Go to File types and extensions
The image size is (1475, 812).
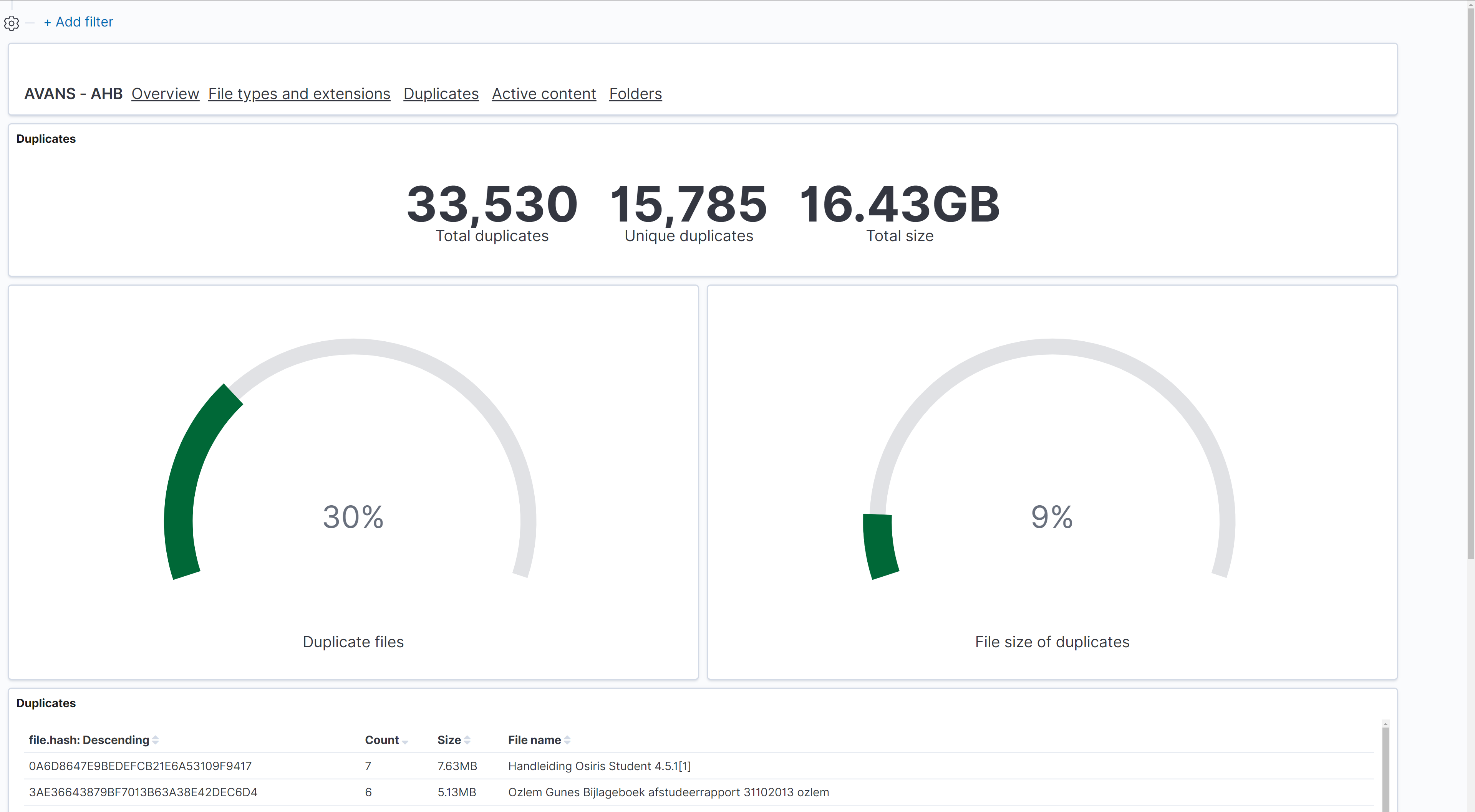pos(299,93)
